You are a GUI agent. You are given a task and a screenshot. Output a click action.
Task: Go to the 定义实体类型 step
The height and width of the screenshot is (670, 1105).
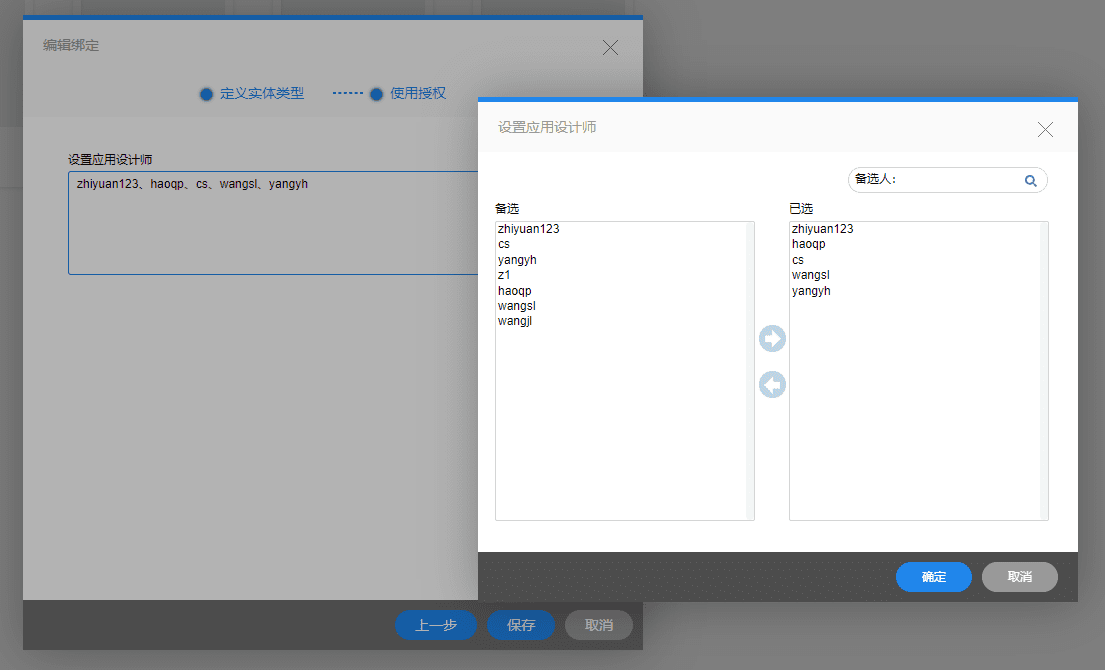coord(252,94)
